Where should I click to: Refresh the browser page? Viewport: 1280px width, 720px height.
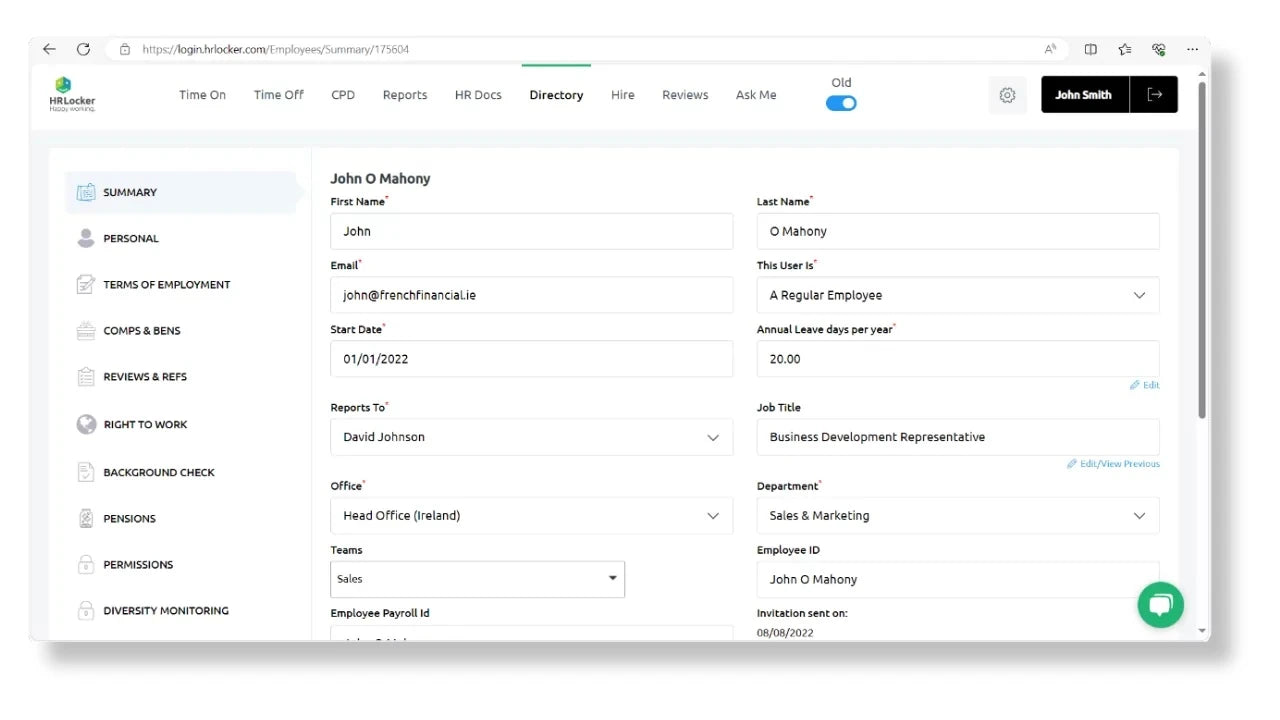[x=83, y=49]
